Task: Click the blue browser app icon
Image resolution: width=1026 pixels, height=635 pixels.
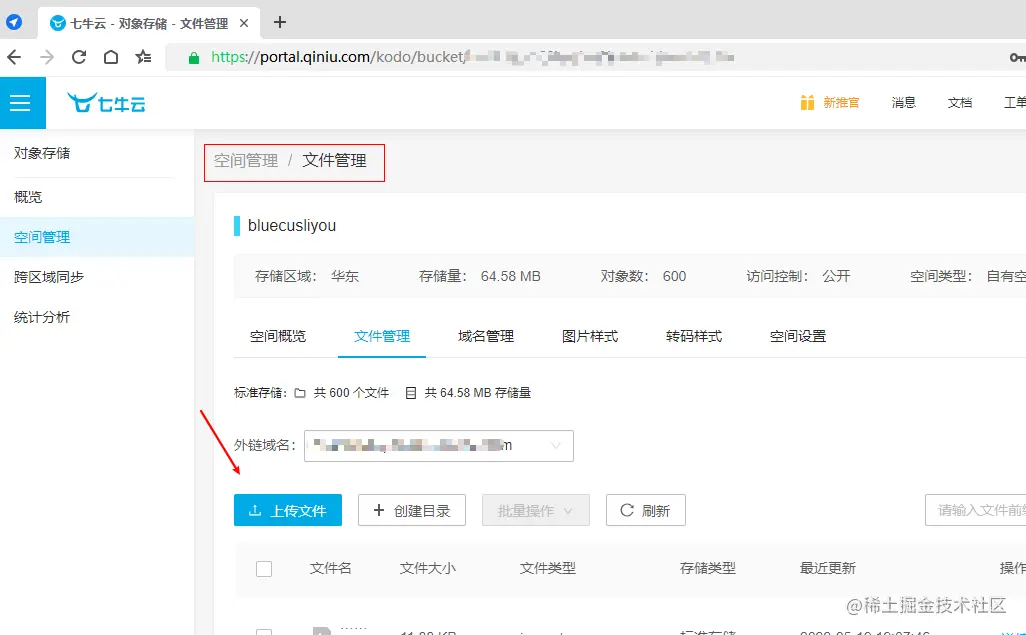Action: tap(14, 22)
